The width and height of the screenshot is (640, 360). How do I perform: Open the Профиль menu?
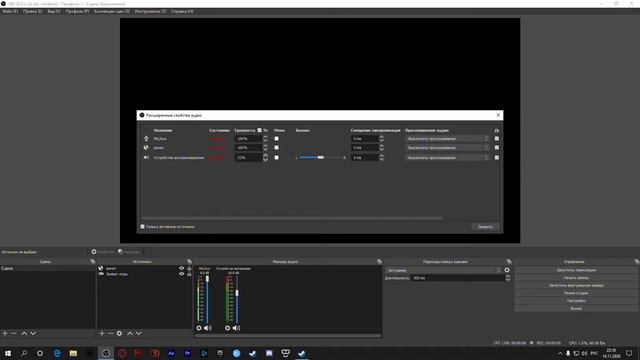pos(77,11)
